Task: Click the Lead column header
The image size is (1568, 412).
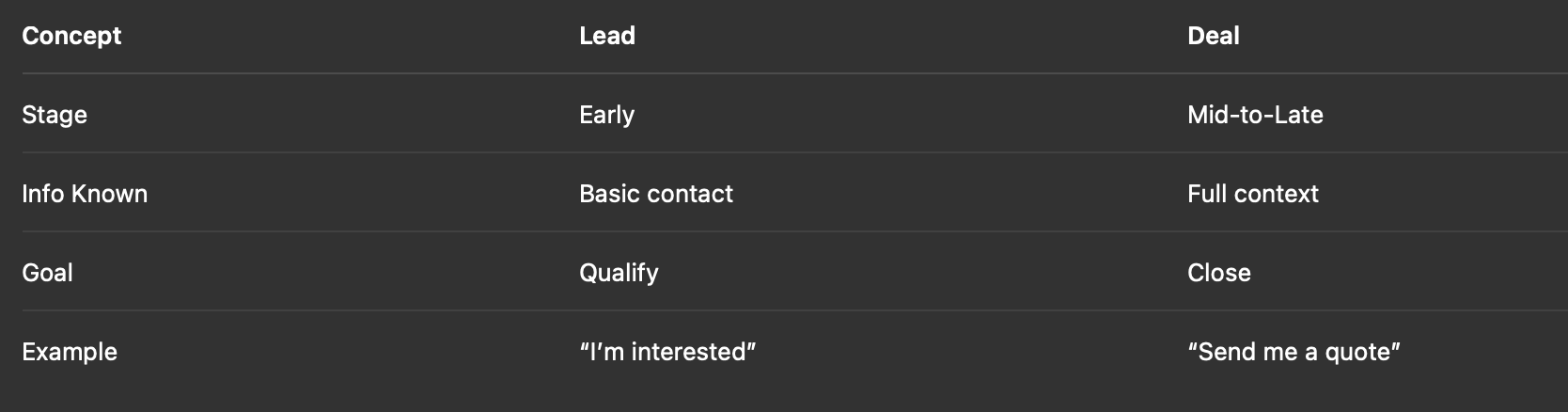Action: (607, 36)
